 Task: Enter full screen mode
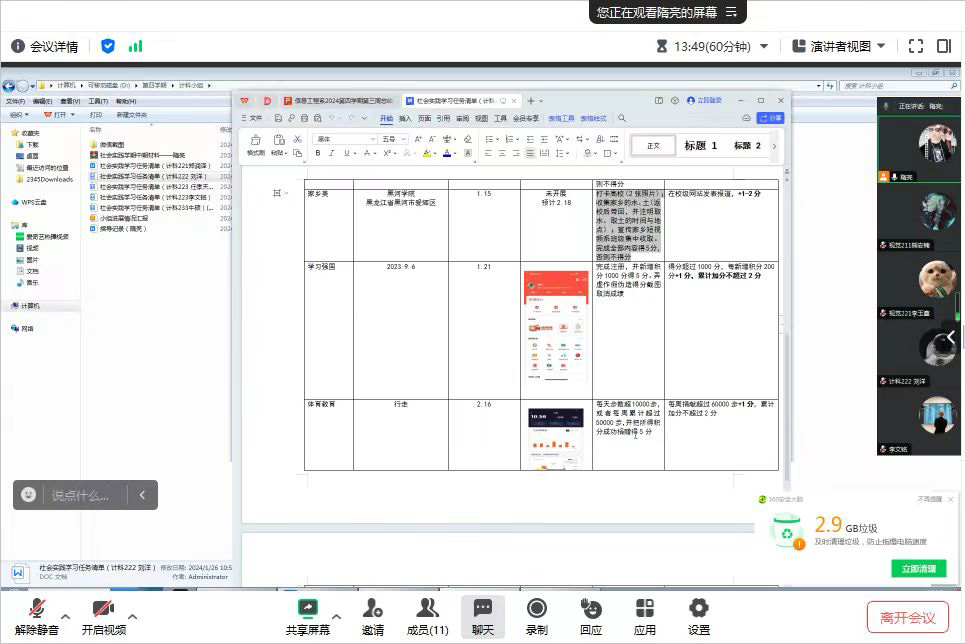(x=916, y=46)
